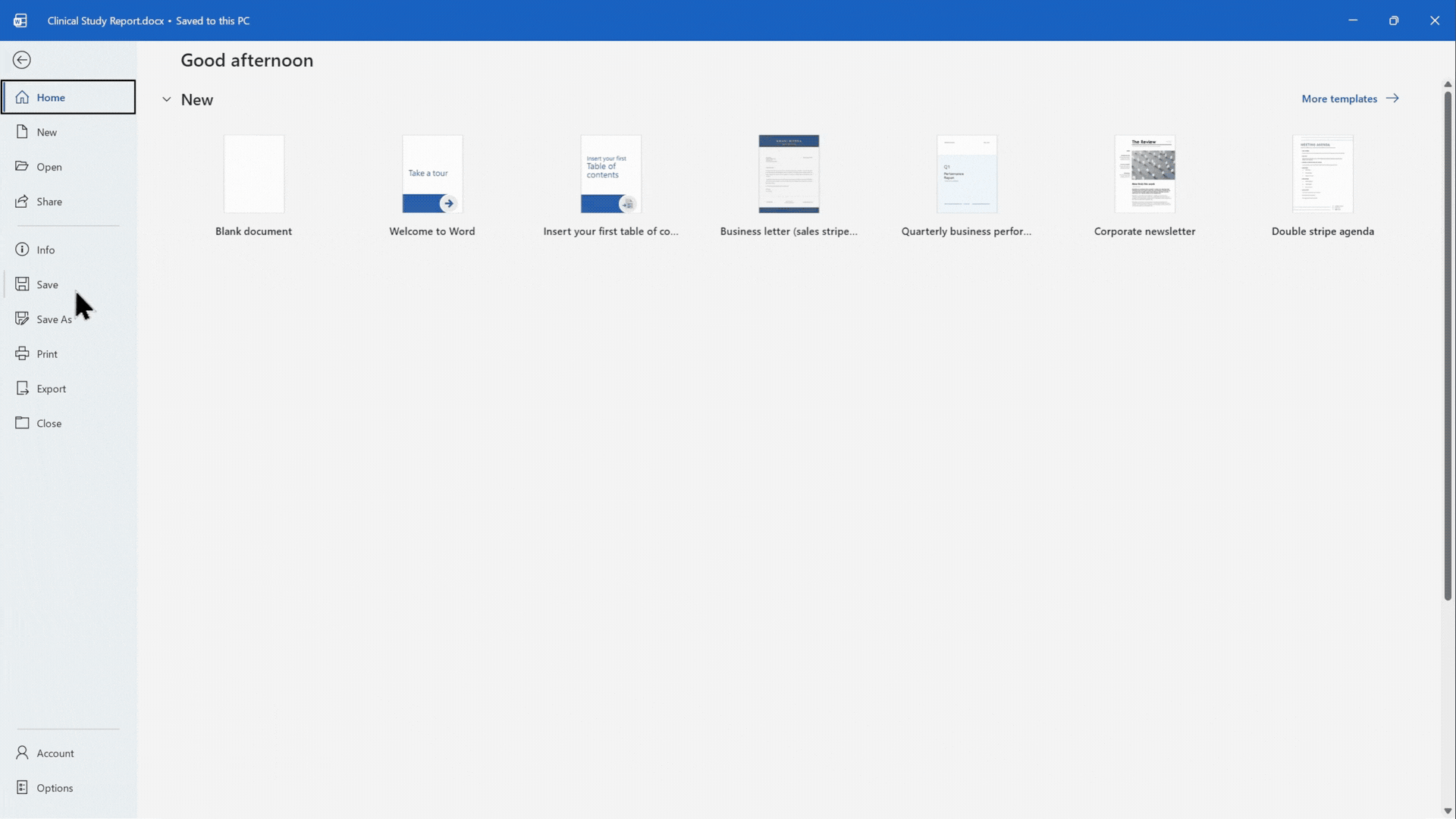The width and height of the screenshot is (1456, 819).
Task: Click the back arrow to return to document
Action: [x=22, y=60]
